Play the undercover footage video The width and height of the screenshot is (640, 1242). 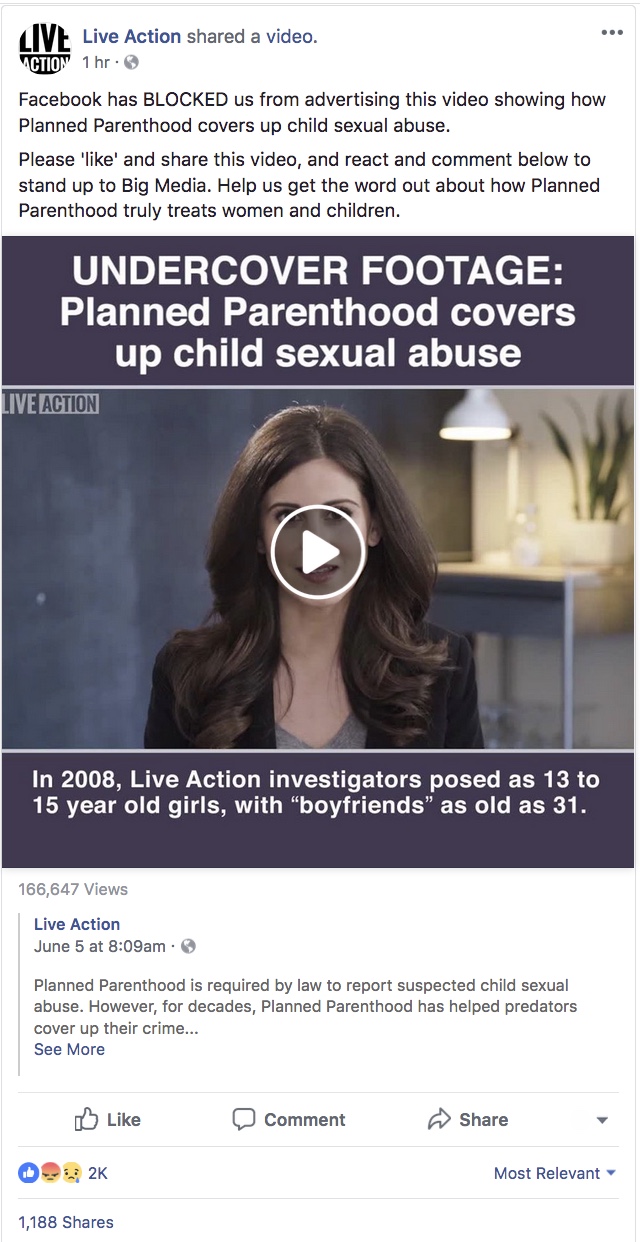318,553
